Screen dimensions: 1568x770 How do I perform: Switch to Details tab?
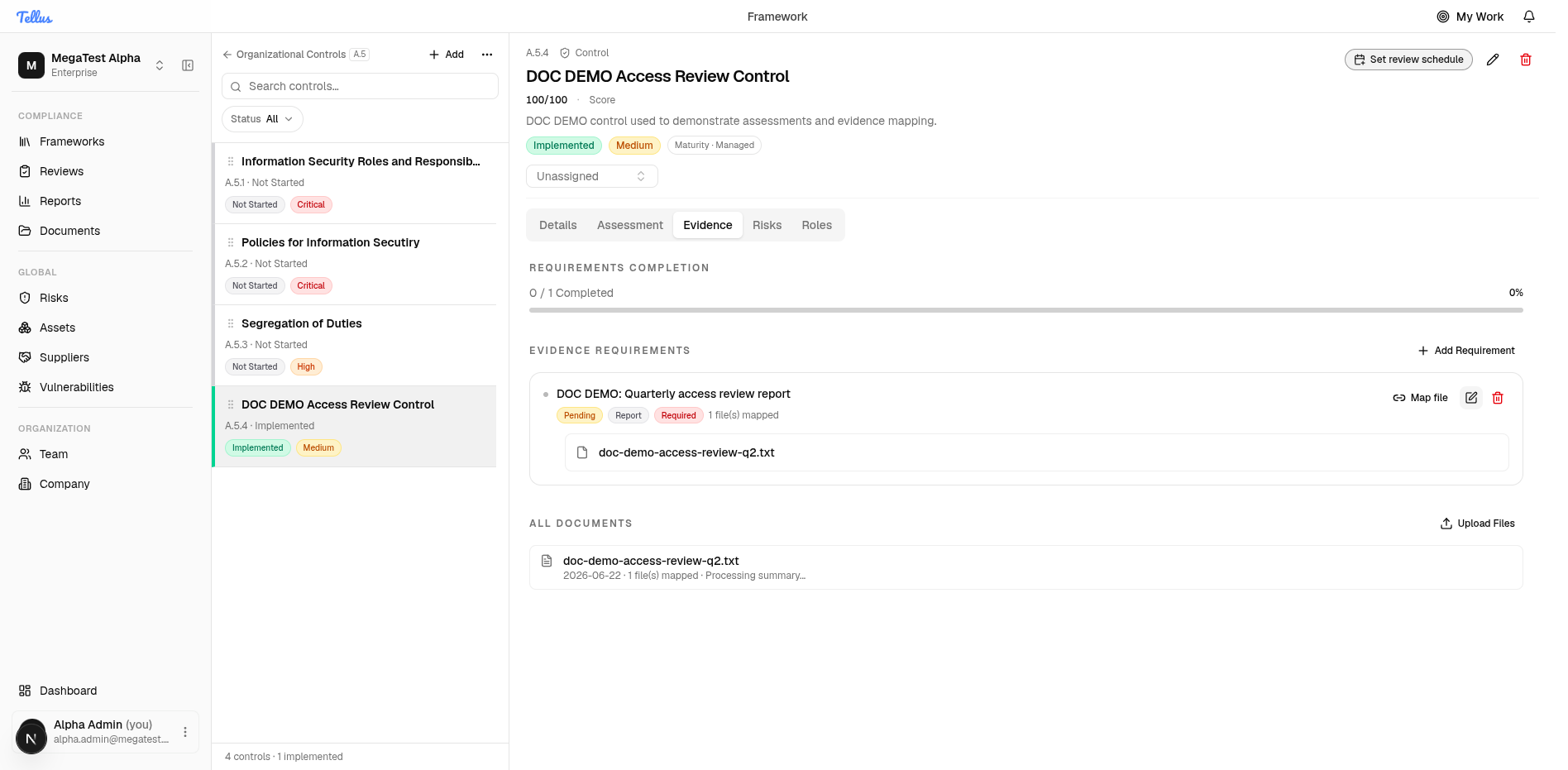pos(558,225)
